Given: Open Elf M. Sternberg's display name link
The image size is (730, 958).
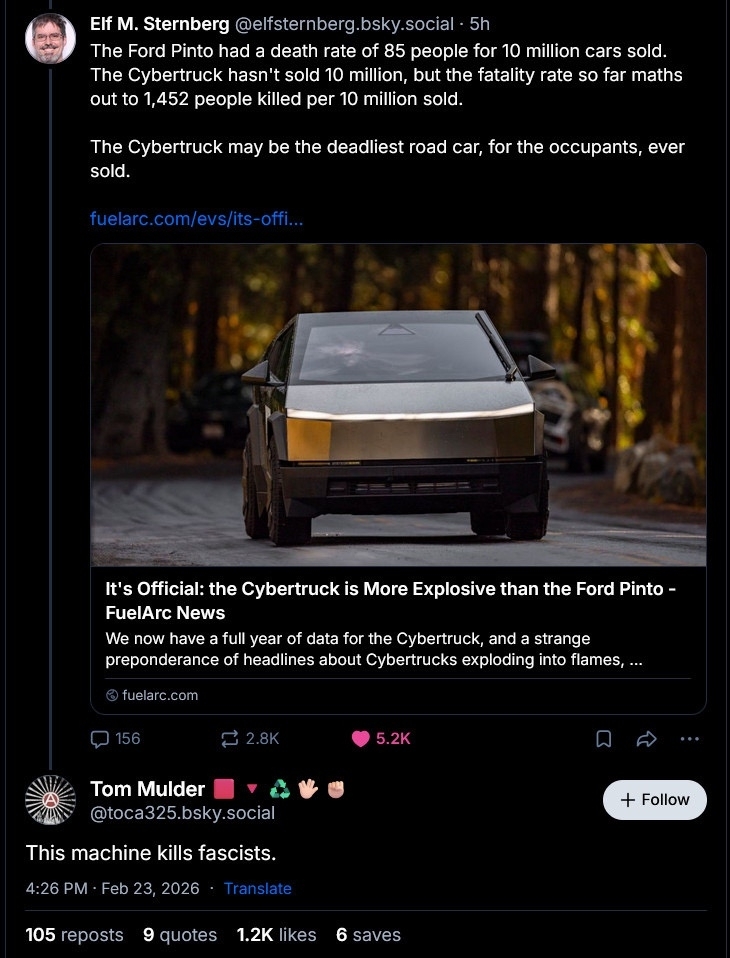Looking at the screenshot, I should pyautogui.click(x=159, y=24).
